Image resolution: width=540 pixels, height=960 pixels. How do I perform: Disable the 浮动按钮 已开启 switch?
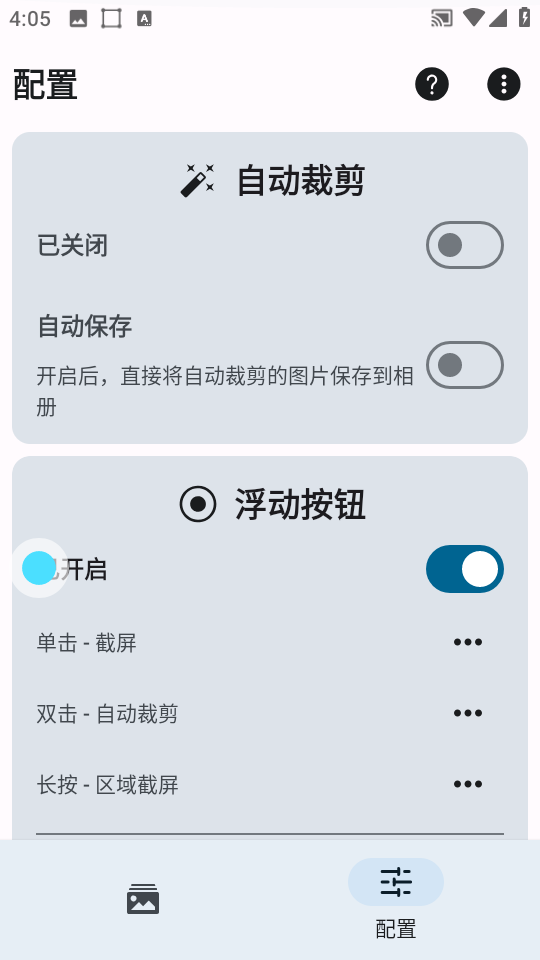tap(465, 569)
